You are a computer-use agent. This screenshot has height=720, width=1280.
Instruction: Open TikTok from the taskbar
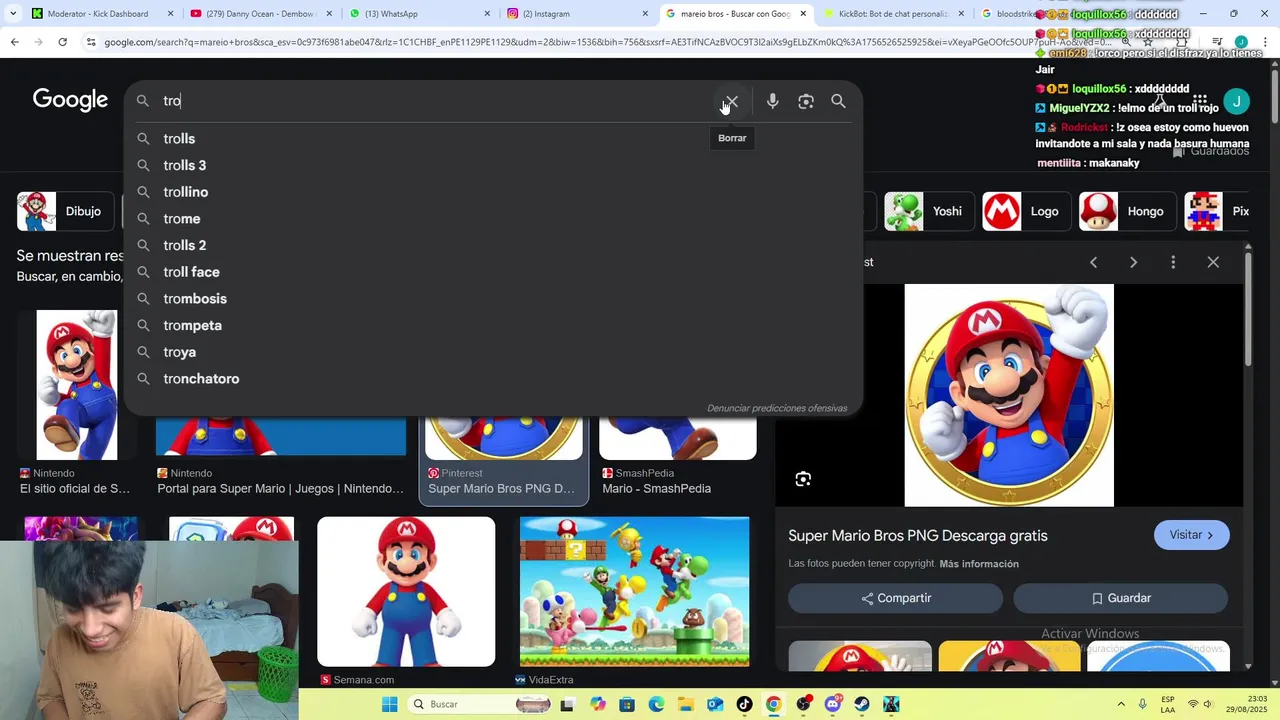(x=744, y=704)
